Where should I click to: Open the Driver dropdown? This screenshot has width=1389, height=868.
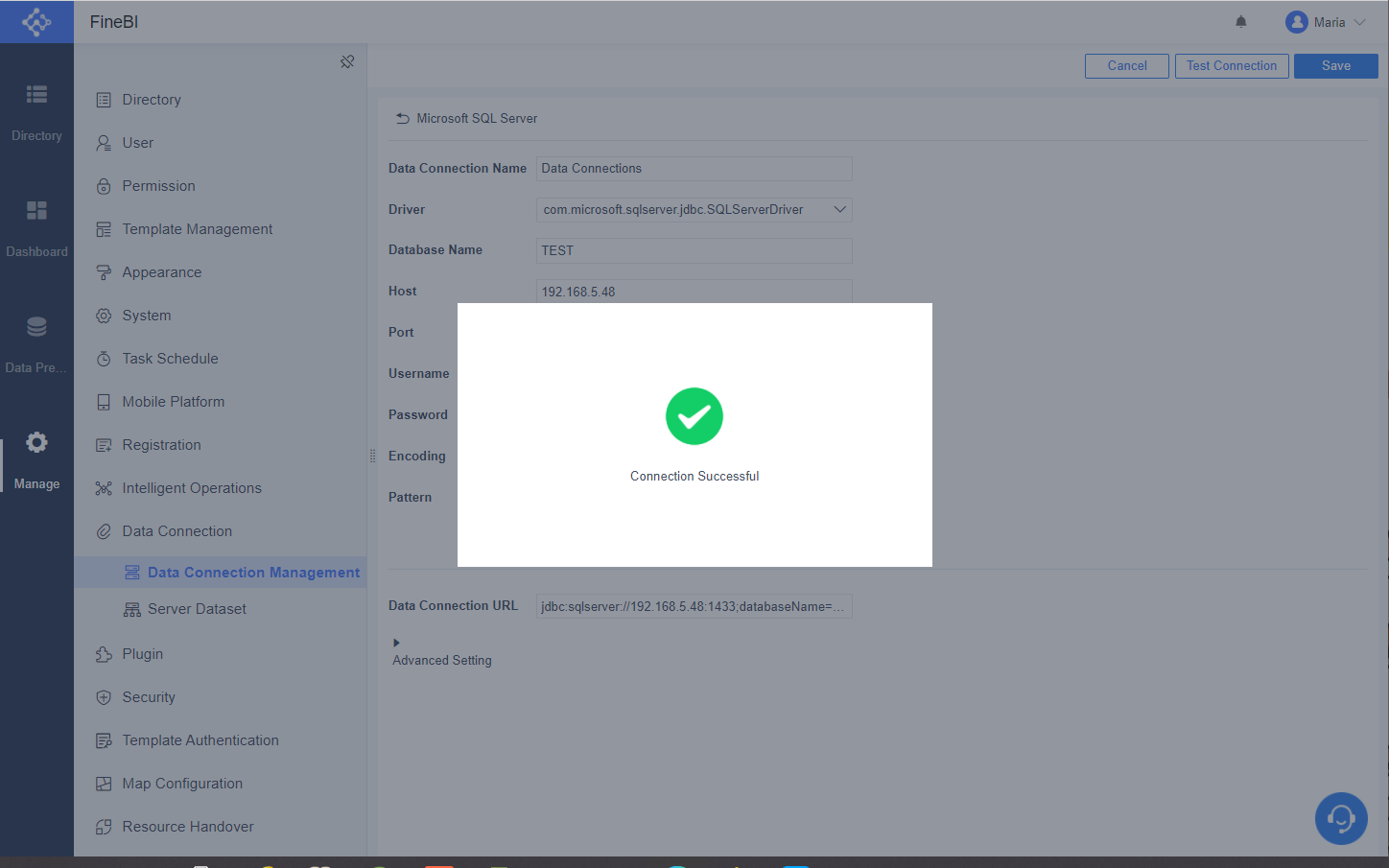tap(694, 210)
